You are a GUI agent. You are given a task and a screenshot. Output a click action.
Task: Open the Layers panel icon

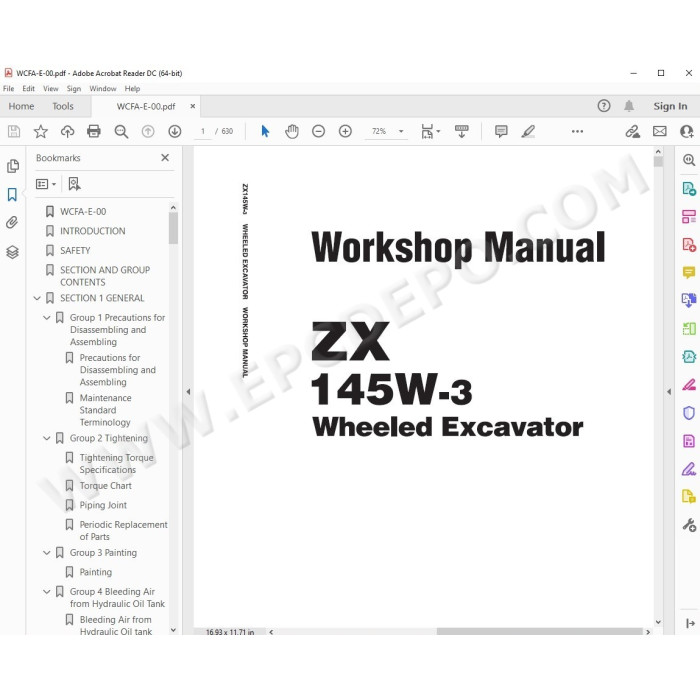[12, 252]
